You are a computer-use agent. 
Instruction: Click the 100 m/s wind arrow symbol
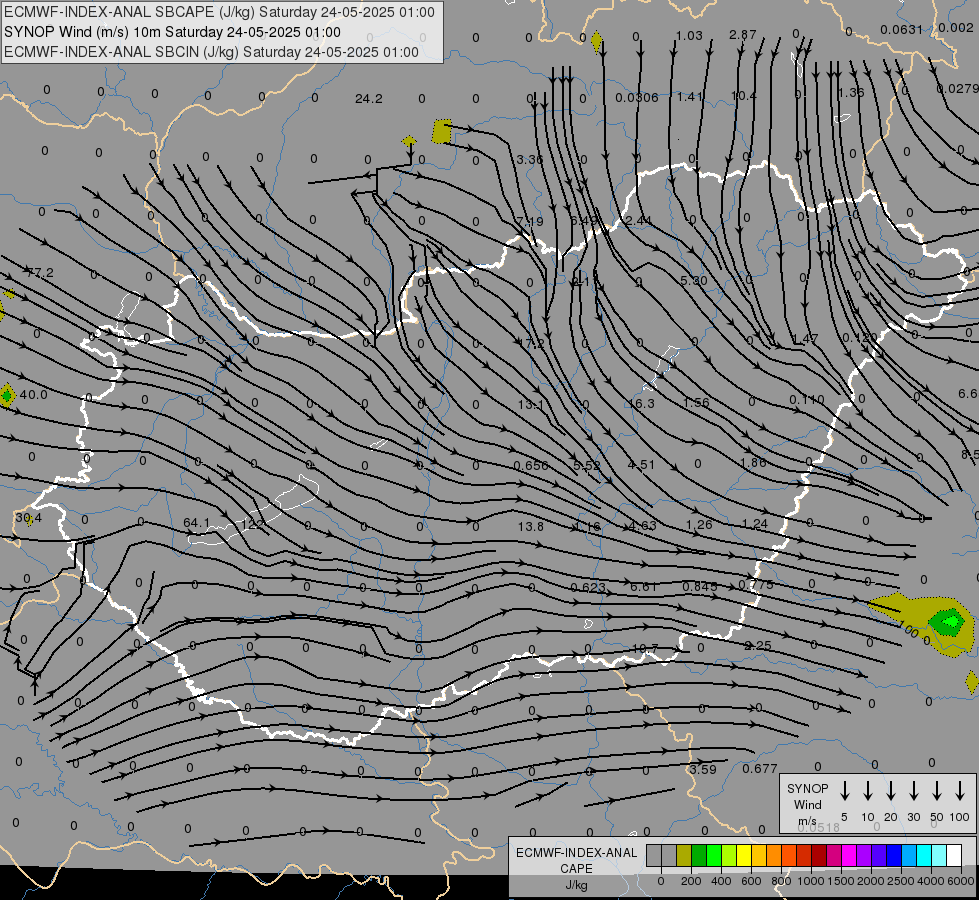click(x=960, y=791)
